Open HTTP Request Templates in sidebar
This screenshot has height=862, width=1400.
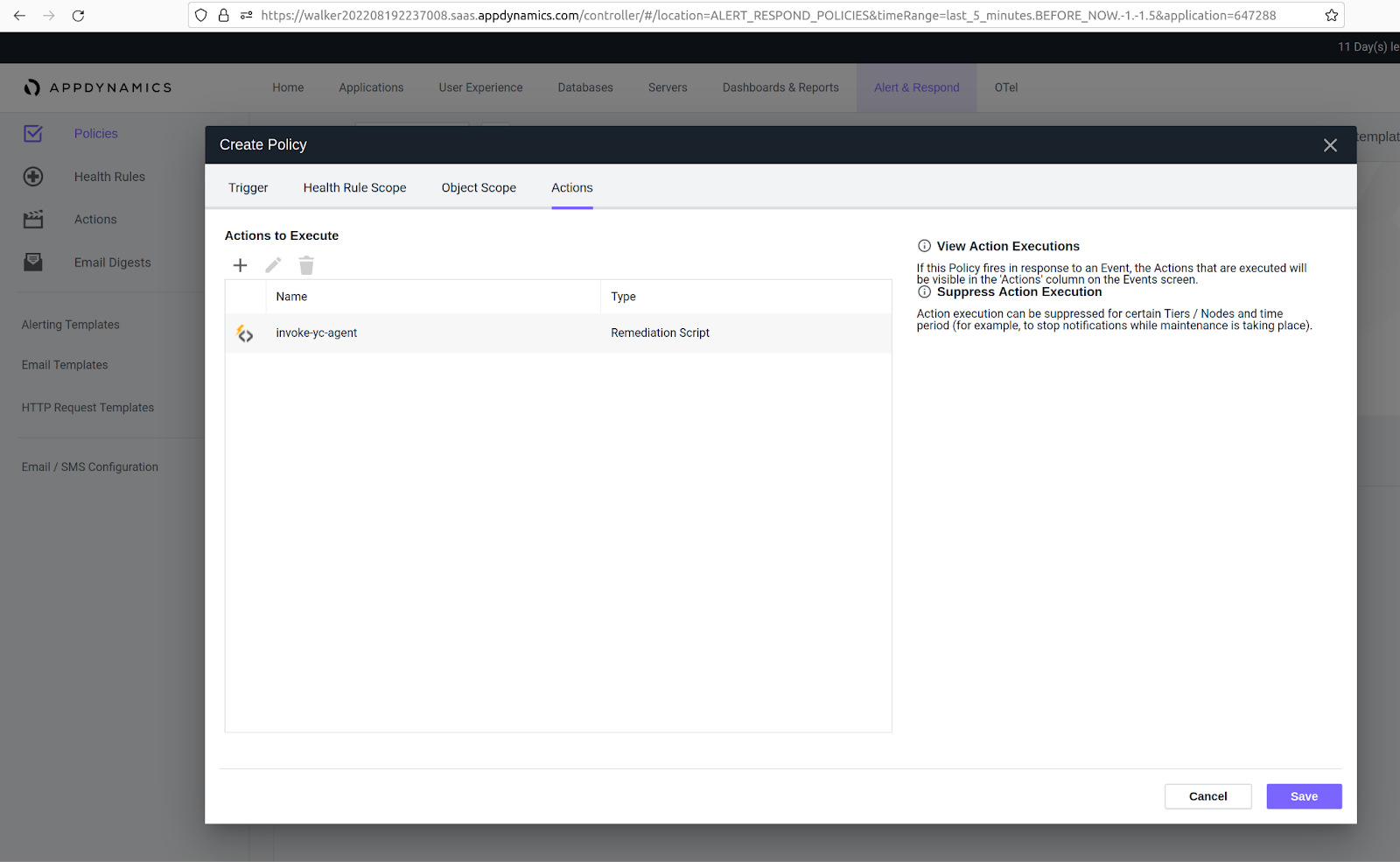tap(87, 408)
